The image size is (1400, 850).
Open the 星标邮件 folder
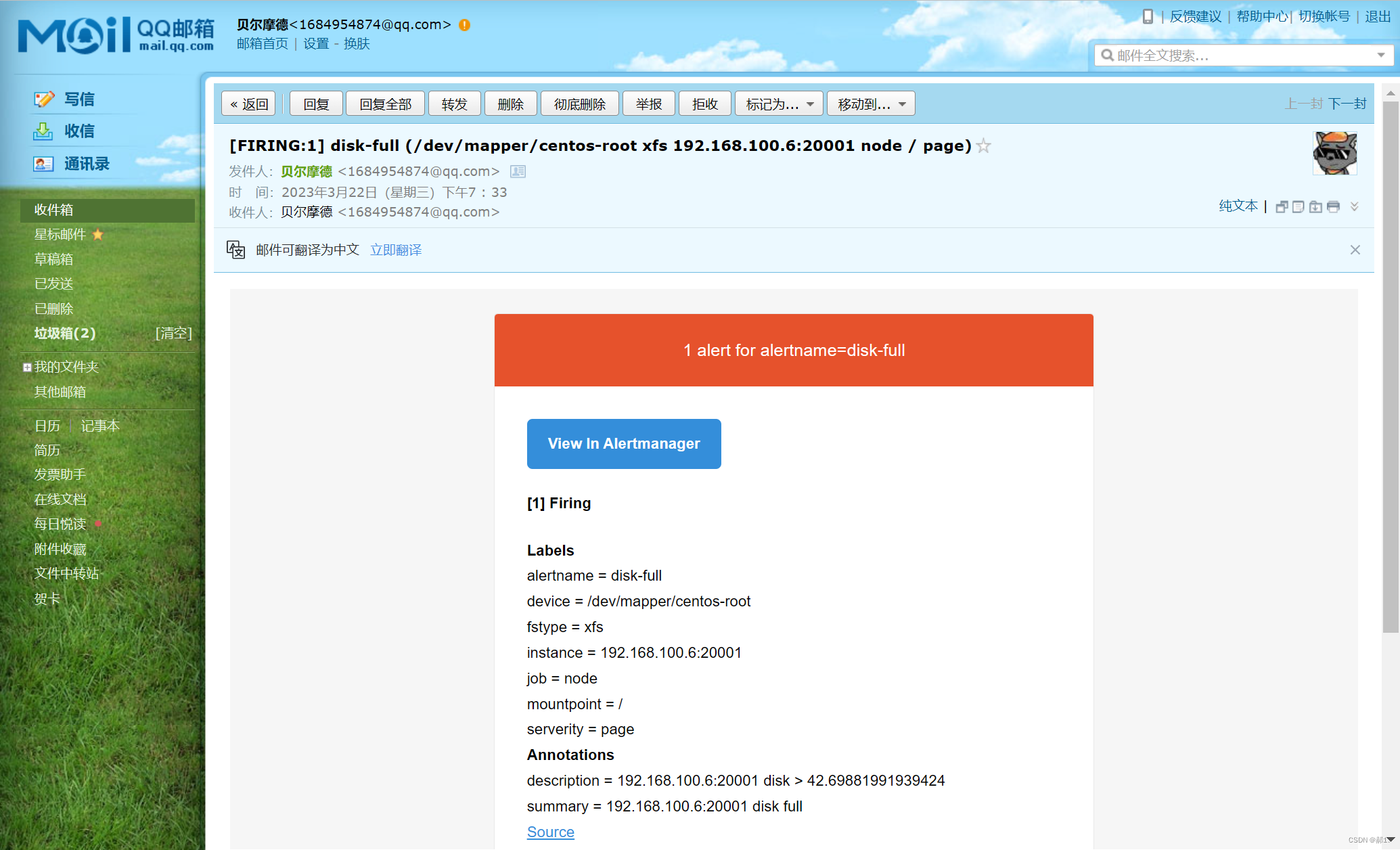60,234
